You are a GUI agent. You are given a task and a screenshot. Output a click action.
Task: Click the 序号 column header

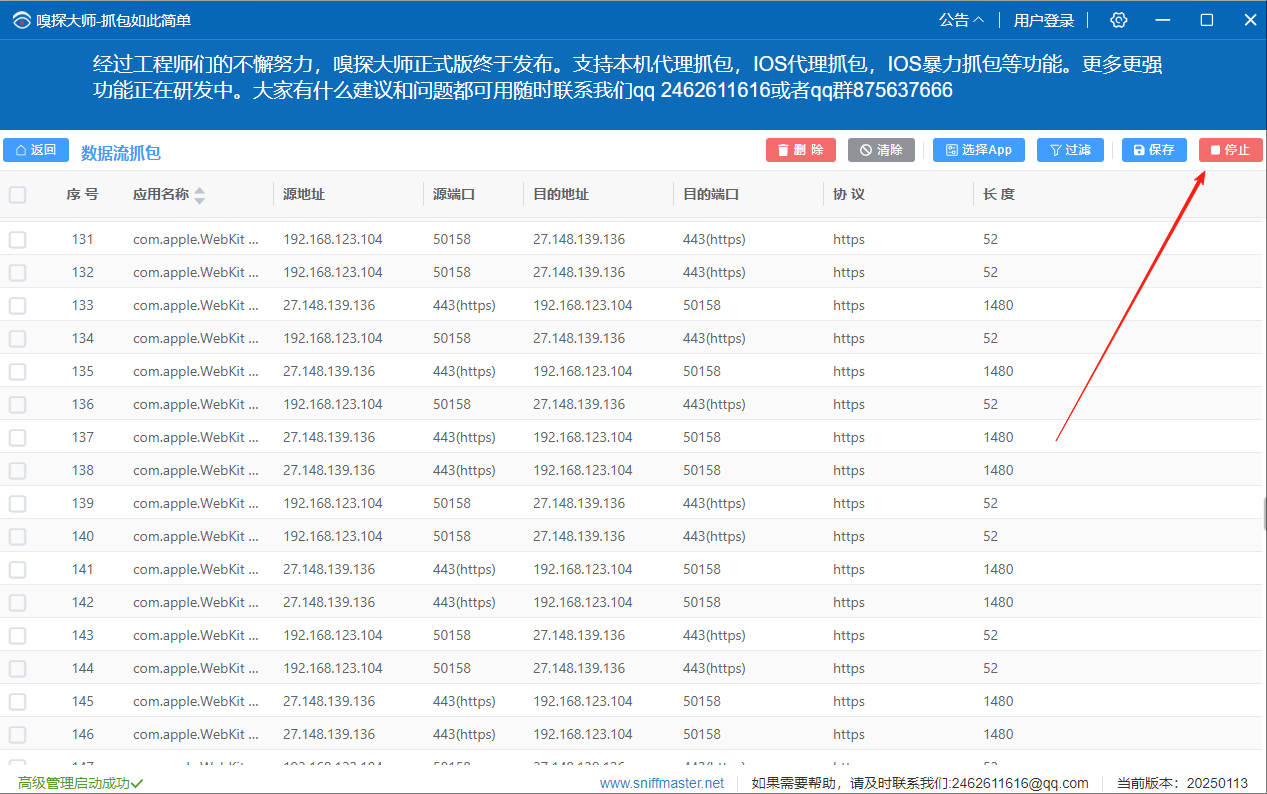(x=83, y=195)
